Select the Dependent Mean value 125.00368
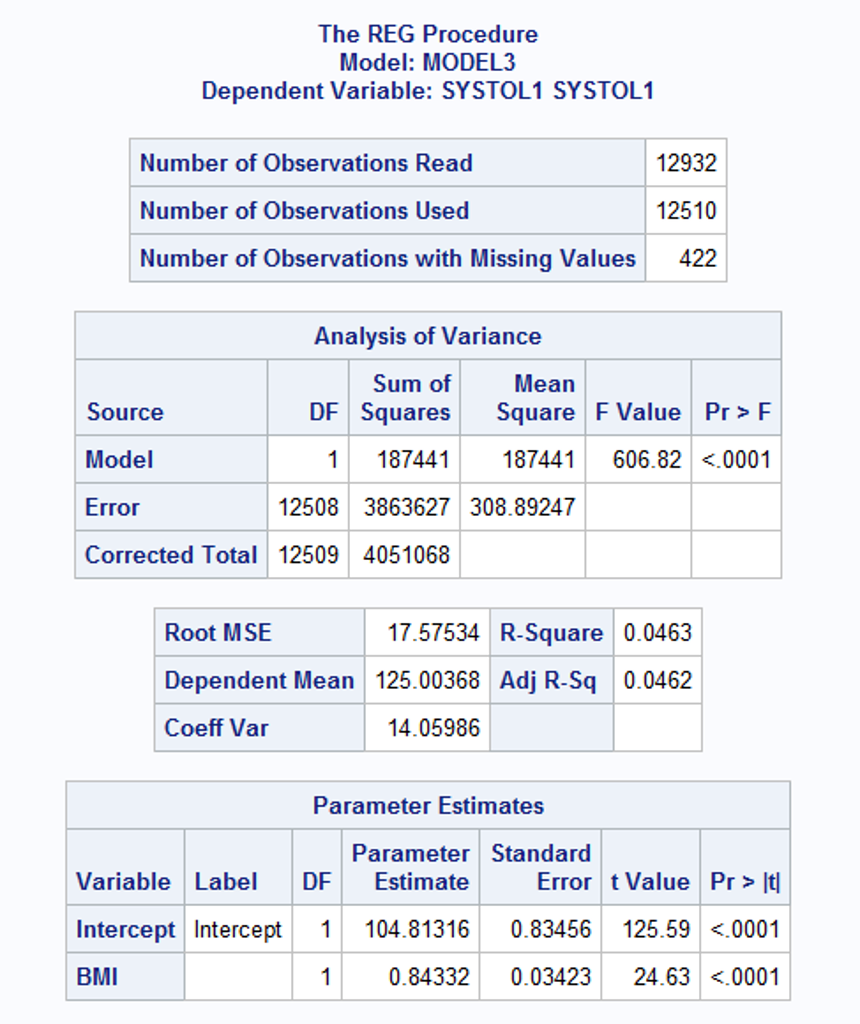 (428, 681)
